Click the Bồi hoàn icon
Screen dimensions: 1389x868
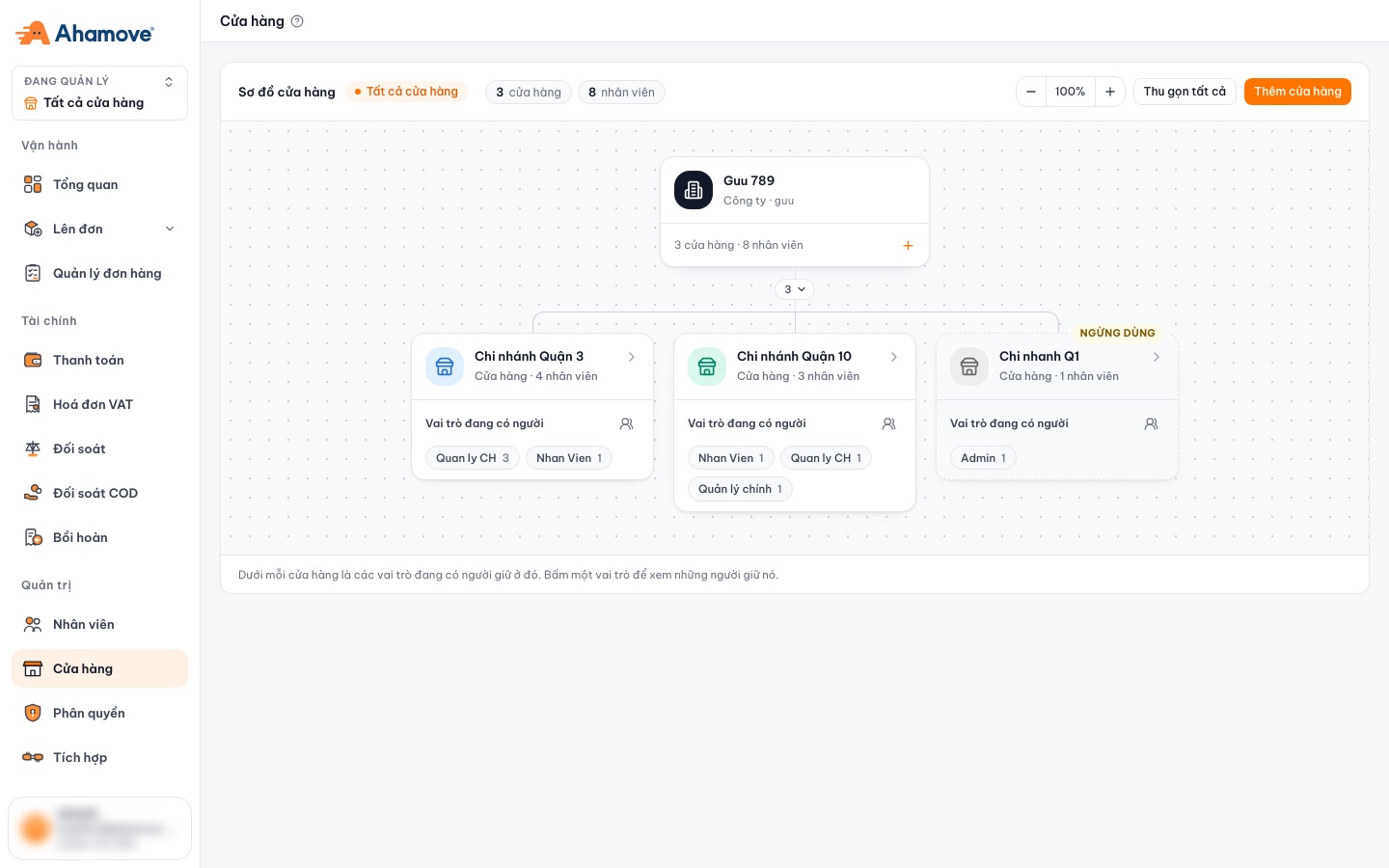[x=33, y=537]
